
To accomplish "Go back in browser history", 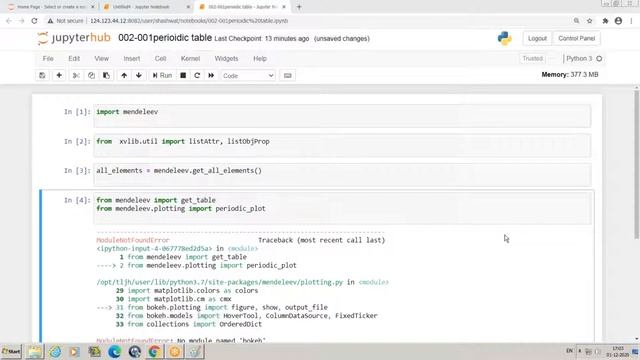I will [x=9, y=21].
